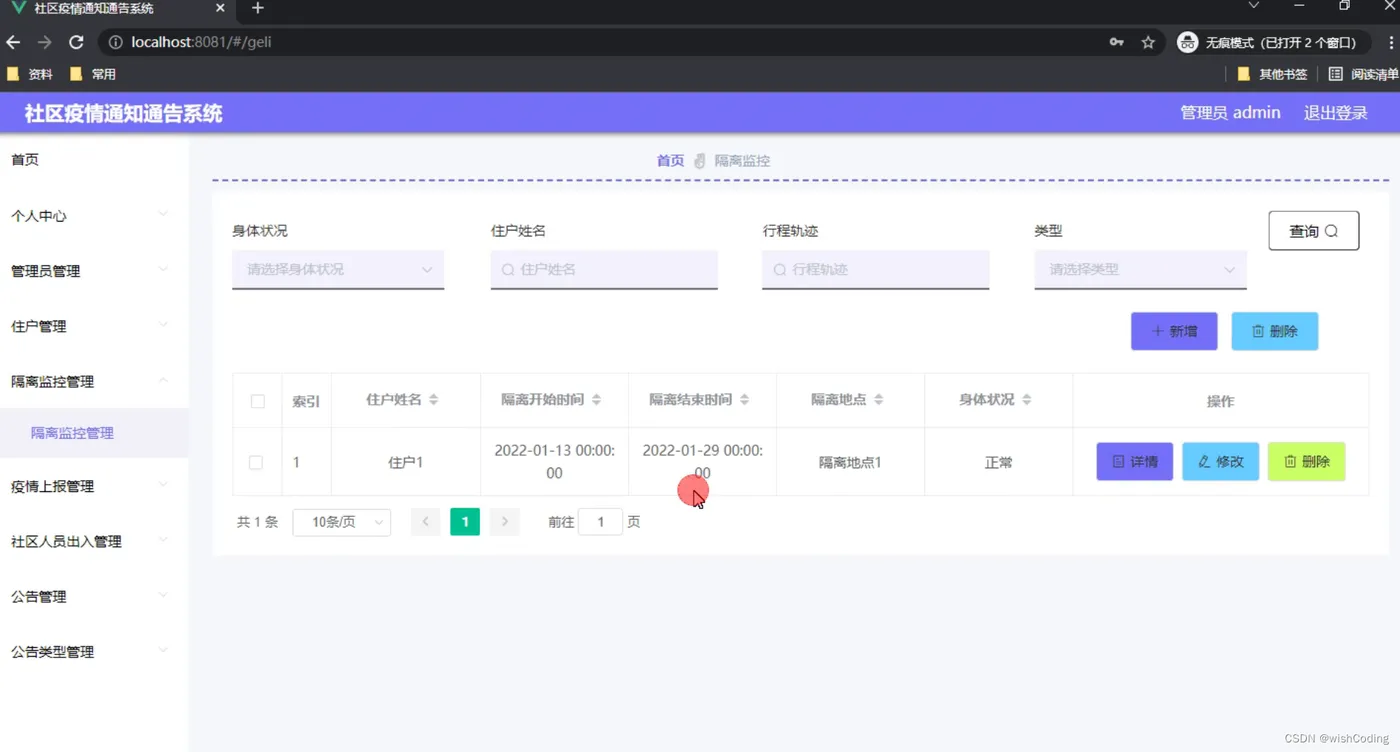This screenshot has height=752, width=1400.
Task: Expand the 个人中心 sidebar menu
Action: [94, 216]
